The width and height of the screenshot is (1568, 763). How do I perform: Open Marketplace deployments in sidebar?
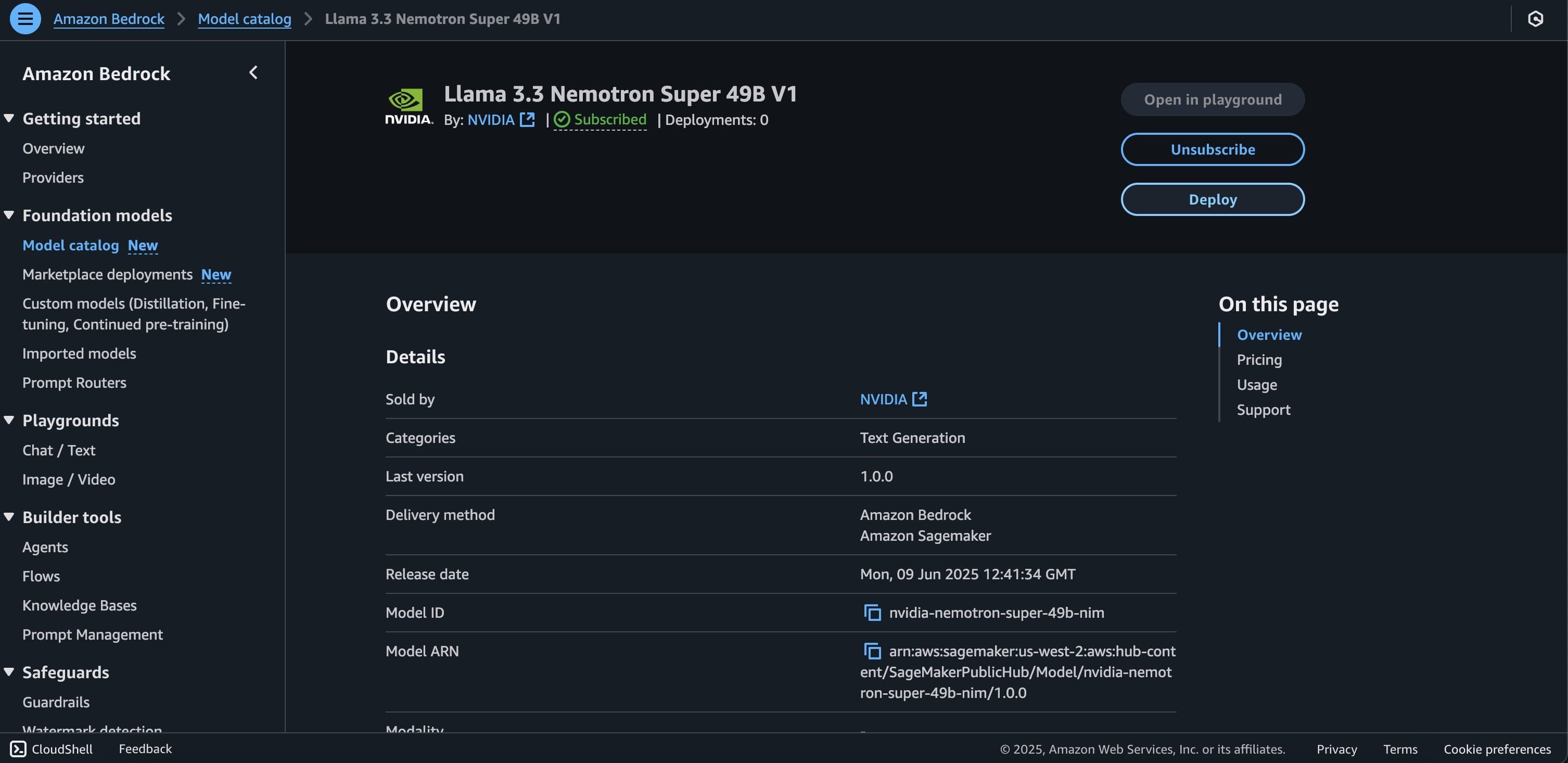coord(107,275)
